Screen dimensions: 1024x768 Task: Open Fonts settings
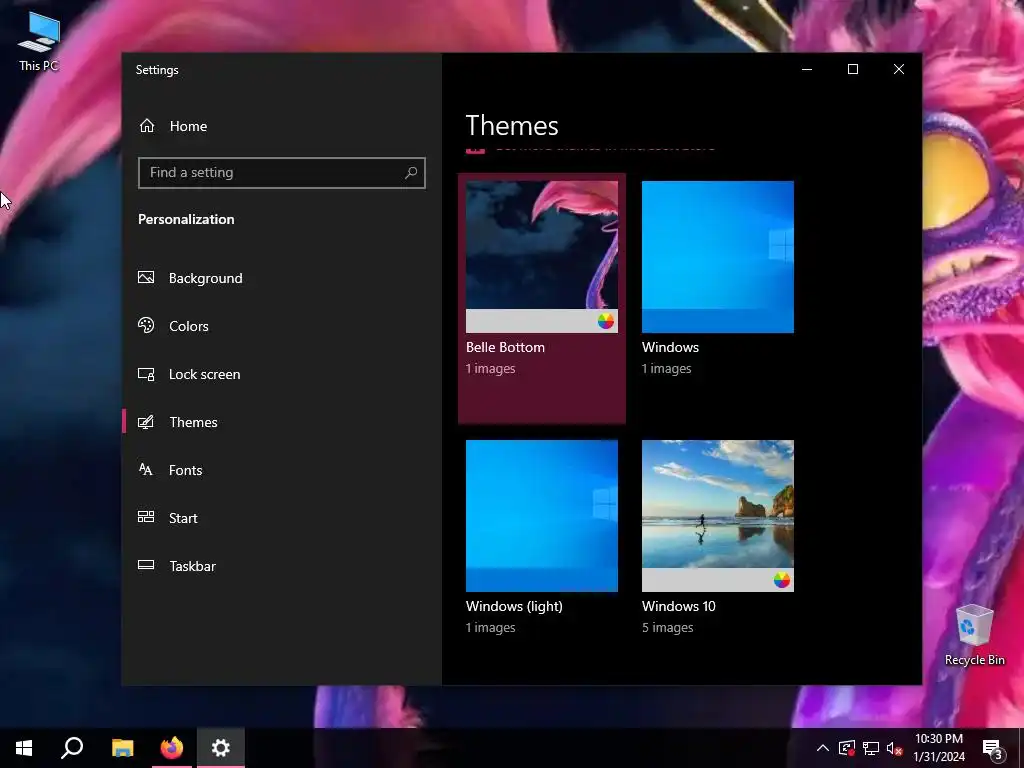point(281,470)
